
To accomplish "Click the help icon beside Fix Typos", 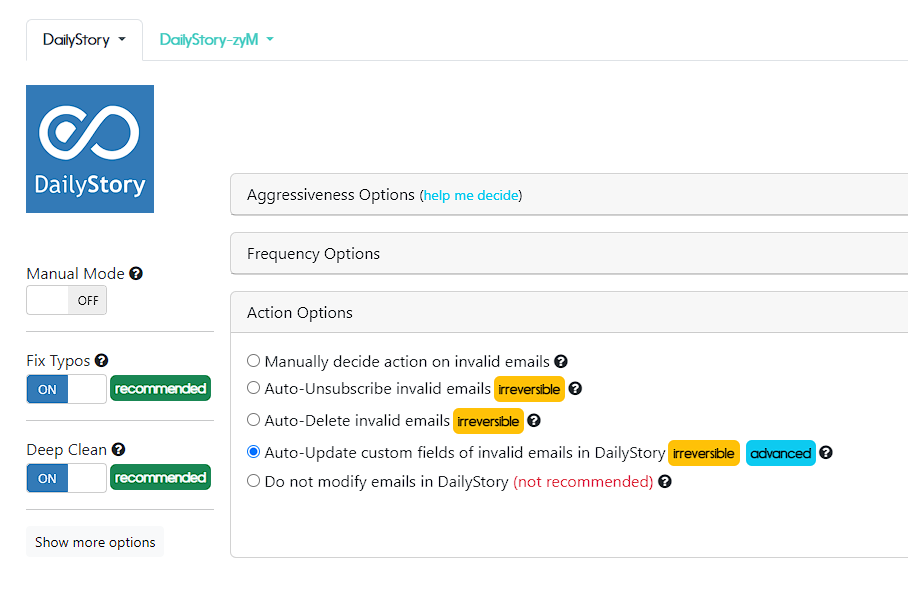I will 101,360.
